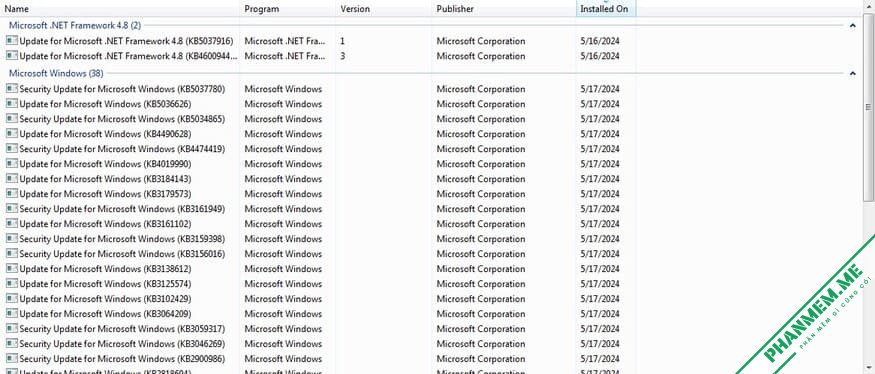The height and width of the screenshot is (374, 875).
Task: Click the icon beside update KB4019990
Action: coord(12,164)
